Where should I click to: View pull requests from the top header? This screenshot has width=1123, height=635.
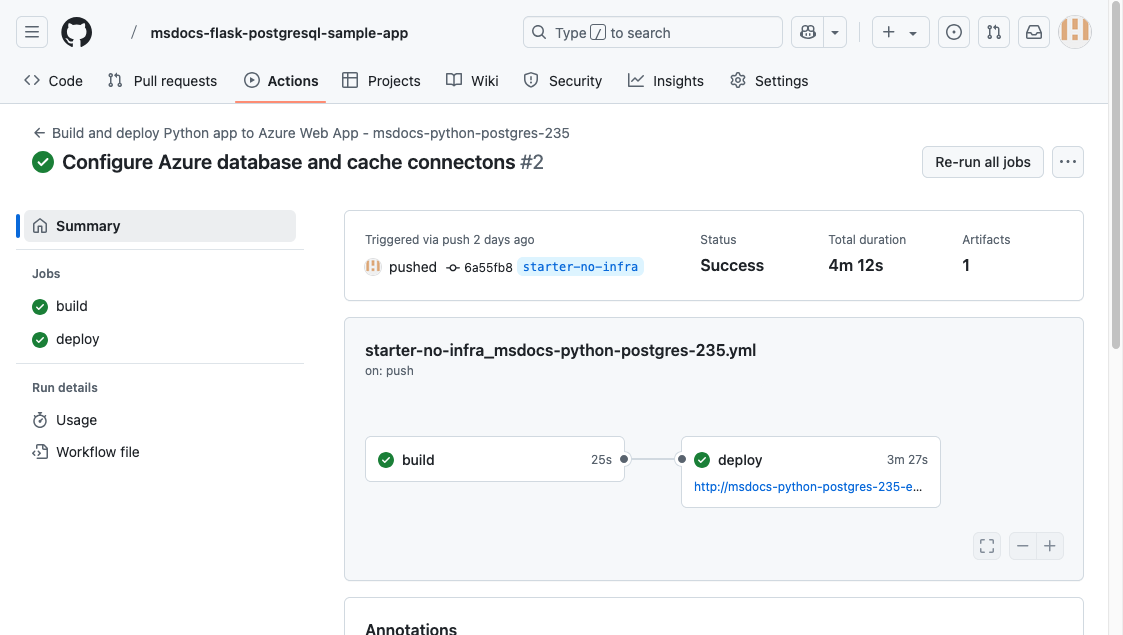(993, 31)
